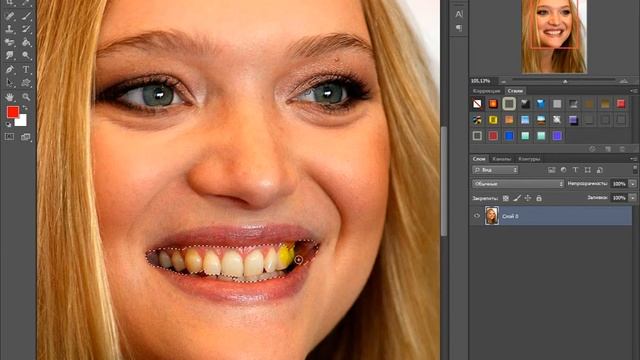Lock all layer attributes
The width and height of the screenshot is (640, 360).
pos(539,198)
